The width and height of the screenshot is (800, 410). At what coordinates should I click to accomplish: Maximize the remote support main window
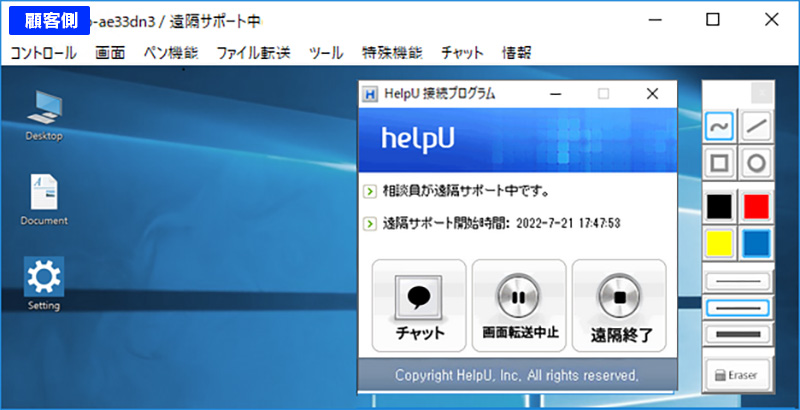coord(713,20)
